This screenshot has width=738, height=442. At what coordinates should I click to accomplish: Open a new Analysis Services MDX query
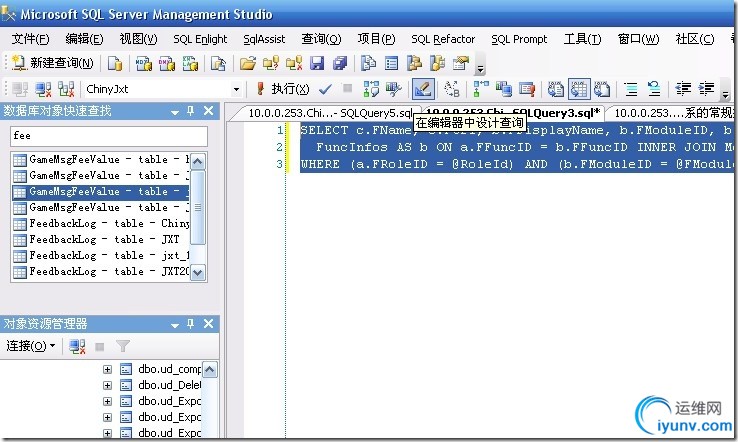pyautogui.click(x=144, y=63)
